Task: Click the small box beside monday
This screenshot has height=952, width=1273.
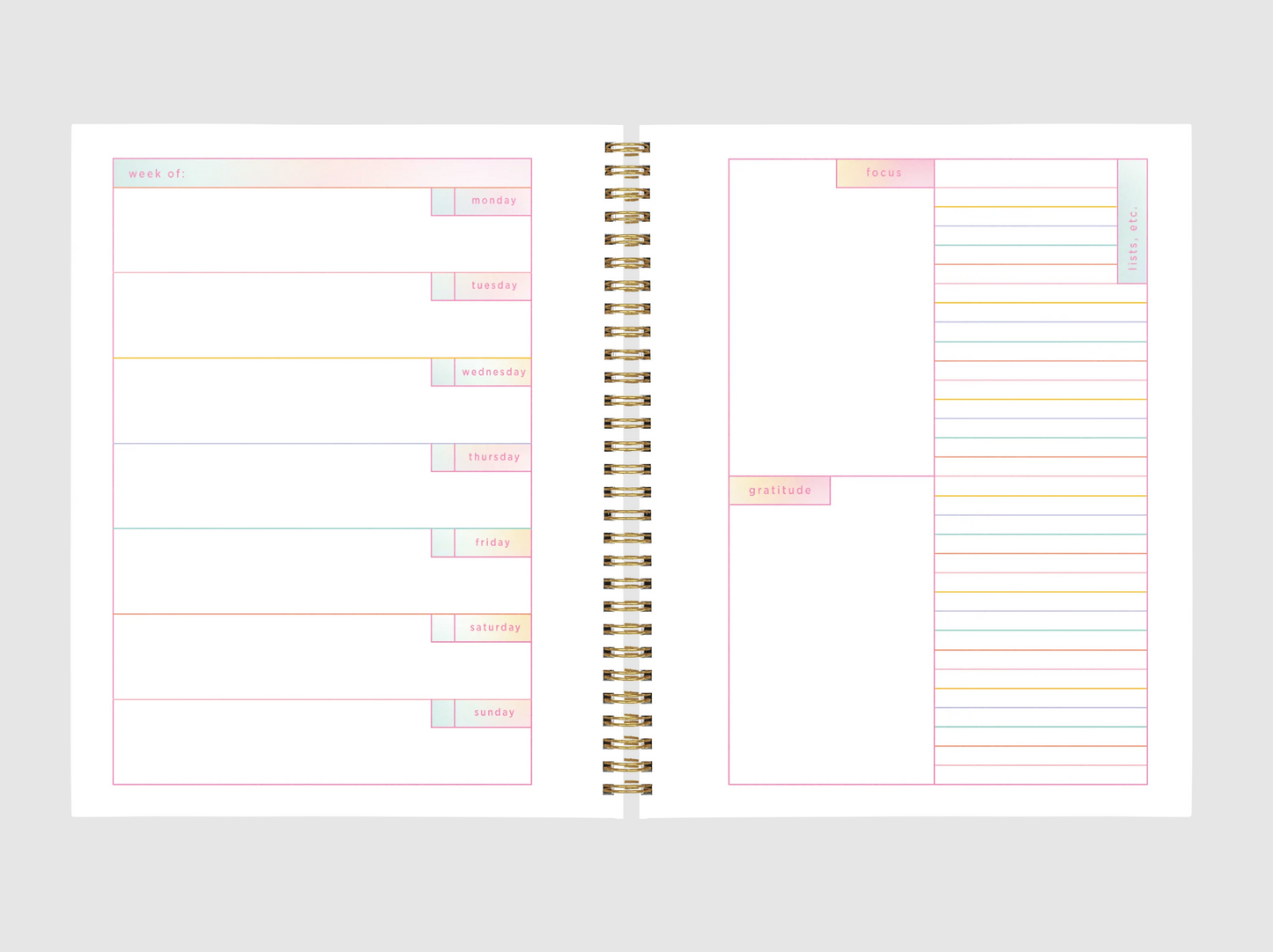Action: click(x=443, y=202)
